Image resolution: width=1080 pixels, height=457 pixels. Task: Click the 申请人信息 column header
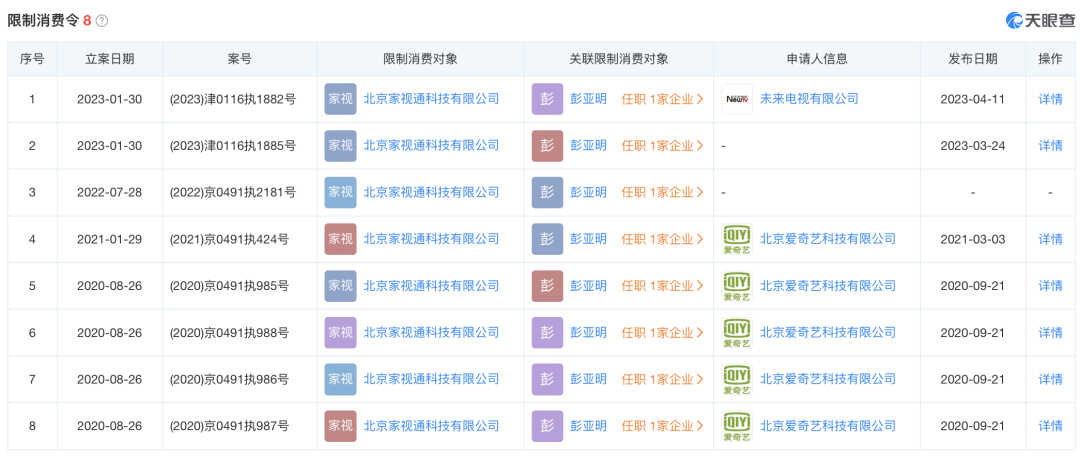[x=817, y=59]
